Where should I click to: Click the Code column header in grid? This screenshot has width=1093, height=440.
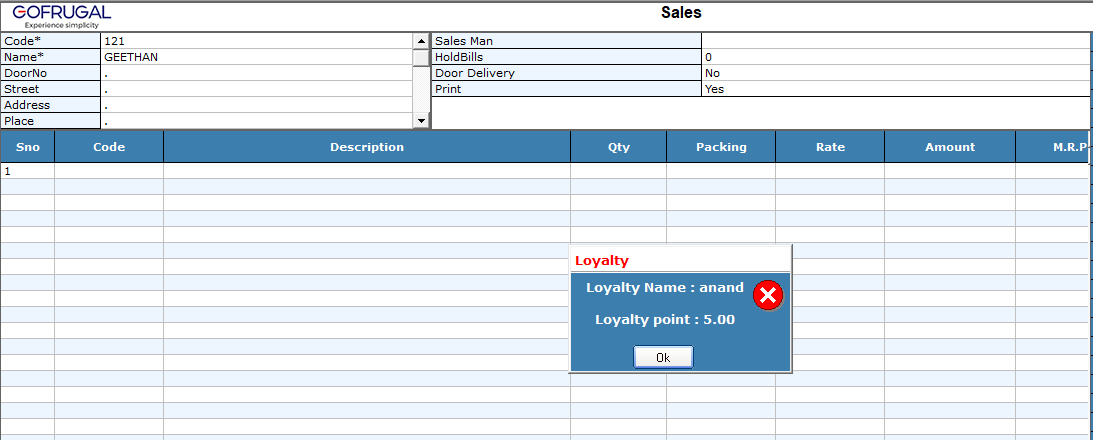[109, 147]
